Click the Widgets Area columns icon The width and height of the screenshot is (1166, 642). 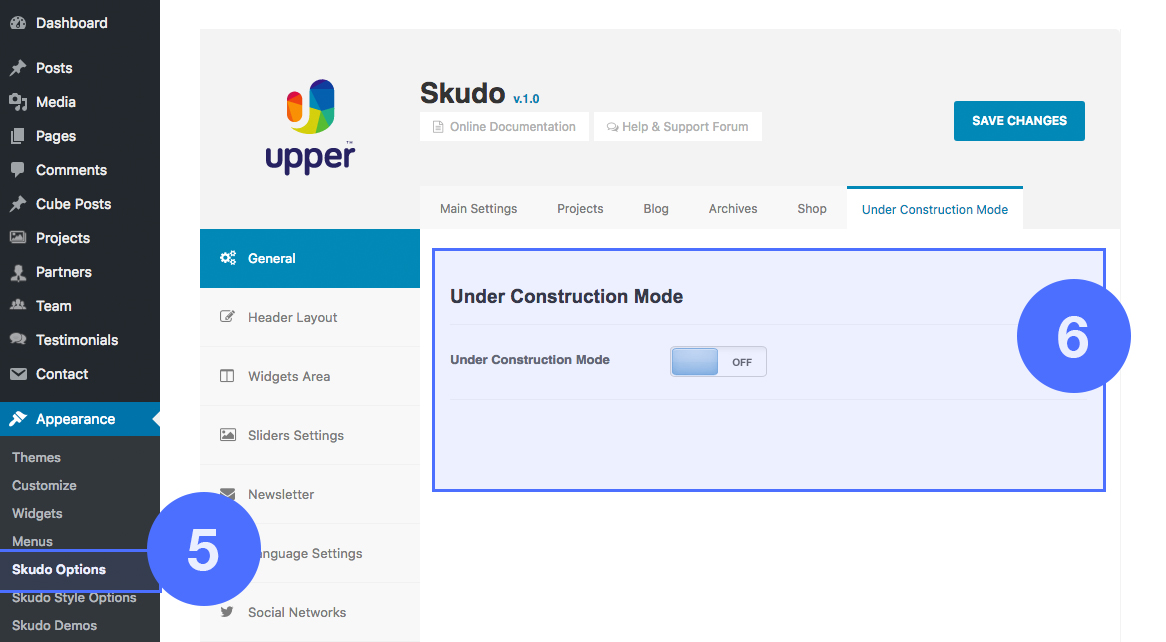pyautogui.click(x=227, y=376)
